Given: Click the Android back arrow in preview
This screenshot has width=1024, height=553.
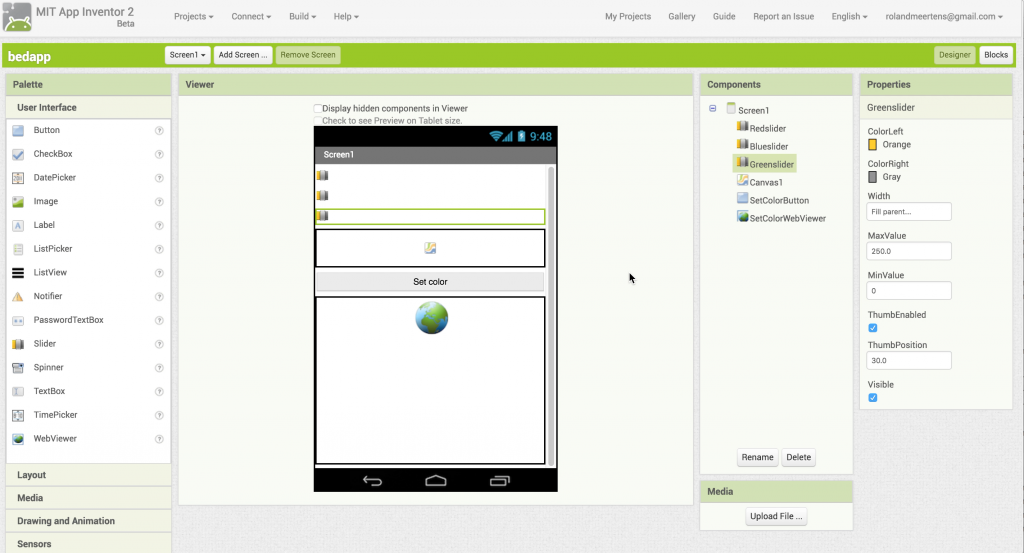Looking at the screenshot, I should click(372, 481).
